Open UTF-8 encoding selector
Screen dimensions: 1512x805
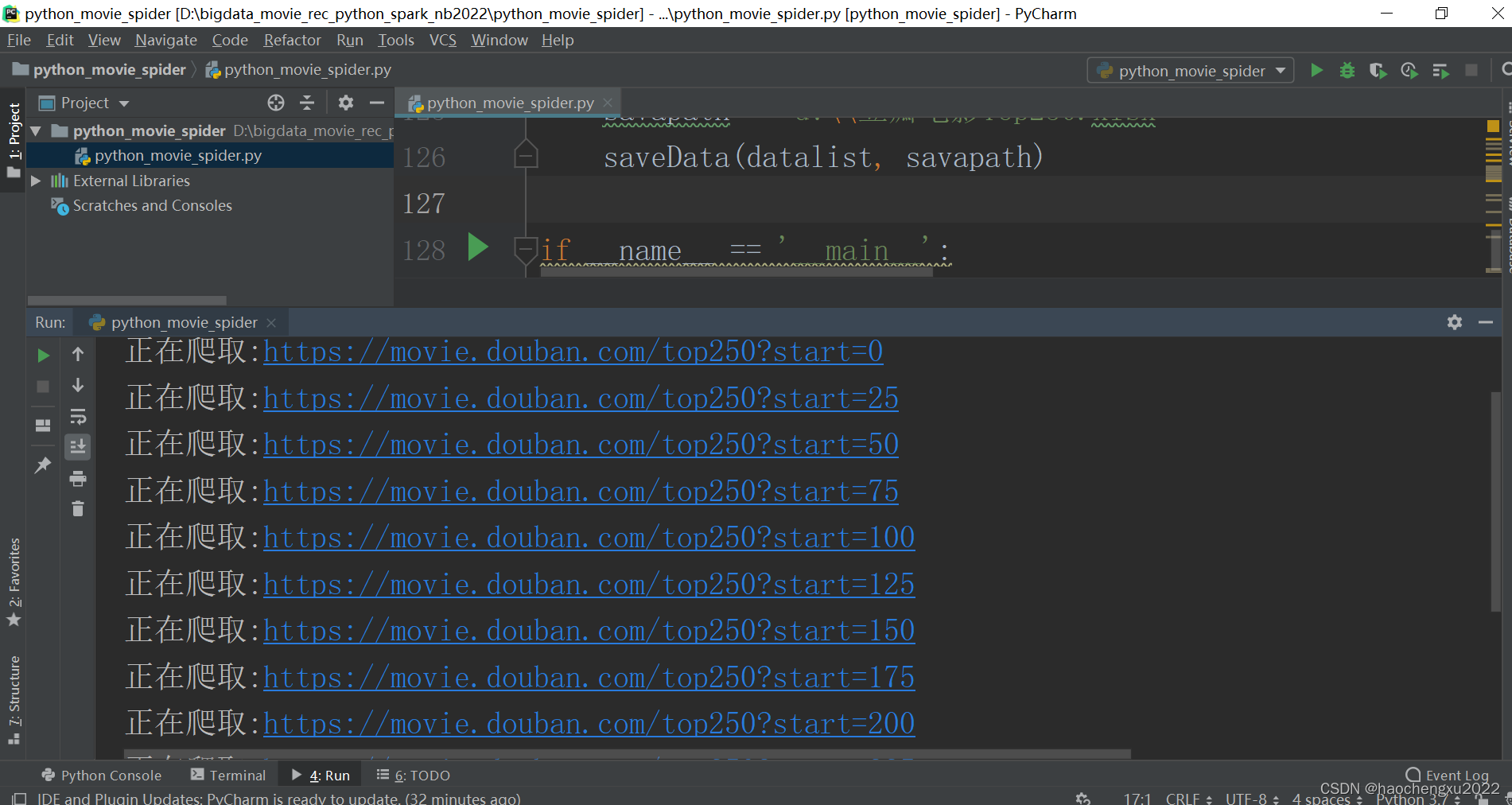pos(1252,798)
